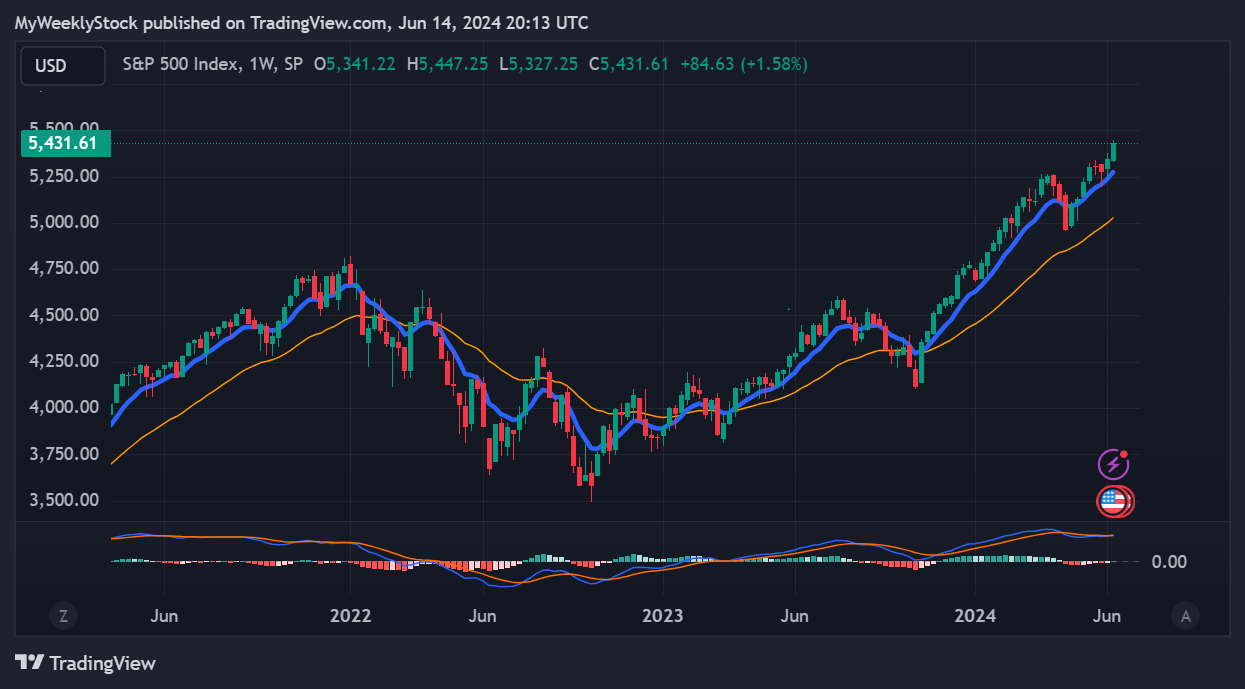The width and height of the screenshot is (1245, 689).
Task: Click the high value H5,447.25
Action: (448, 64)
